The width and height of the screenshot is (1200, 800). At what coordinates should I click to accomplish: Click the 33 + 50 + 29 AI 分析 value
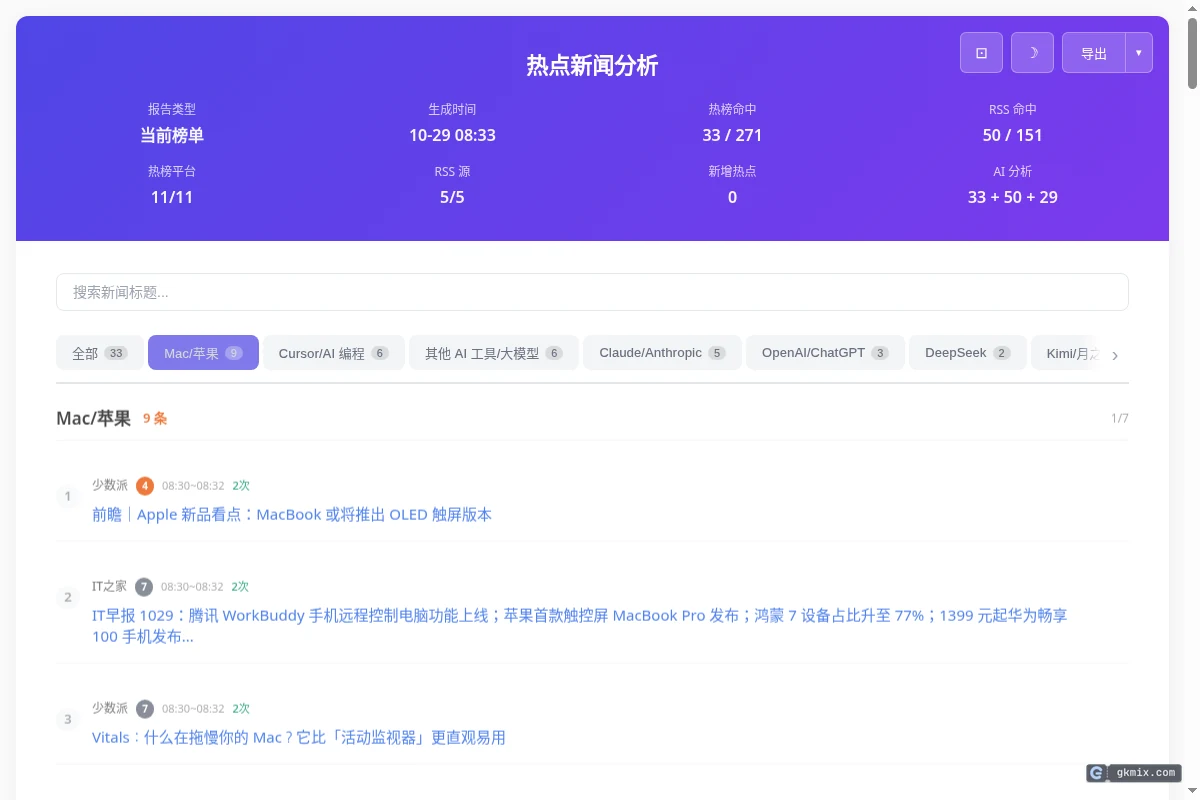(x=1012, y=197)
